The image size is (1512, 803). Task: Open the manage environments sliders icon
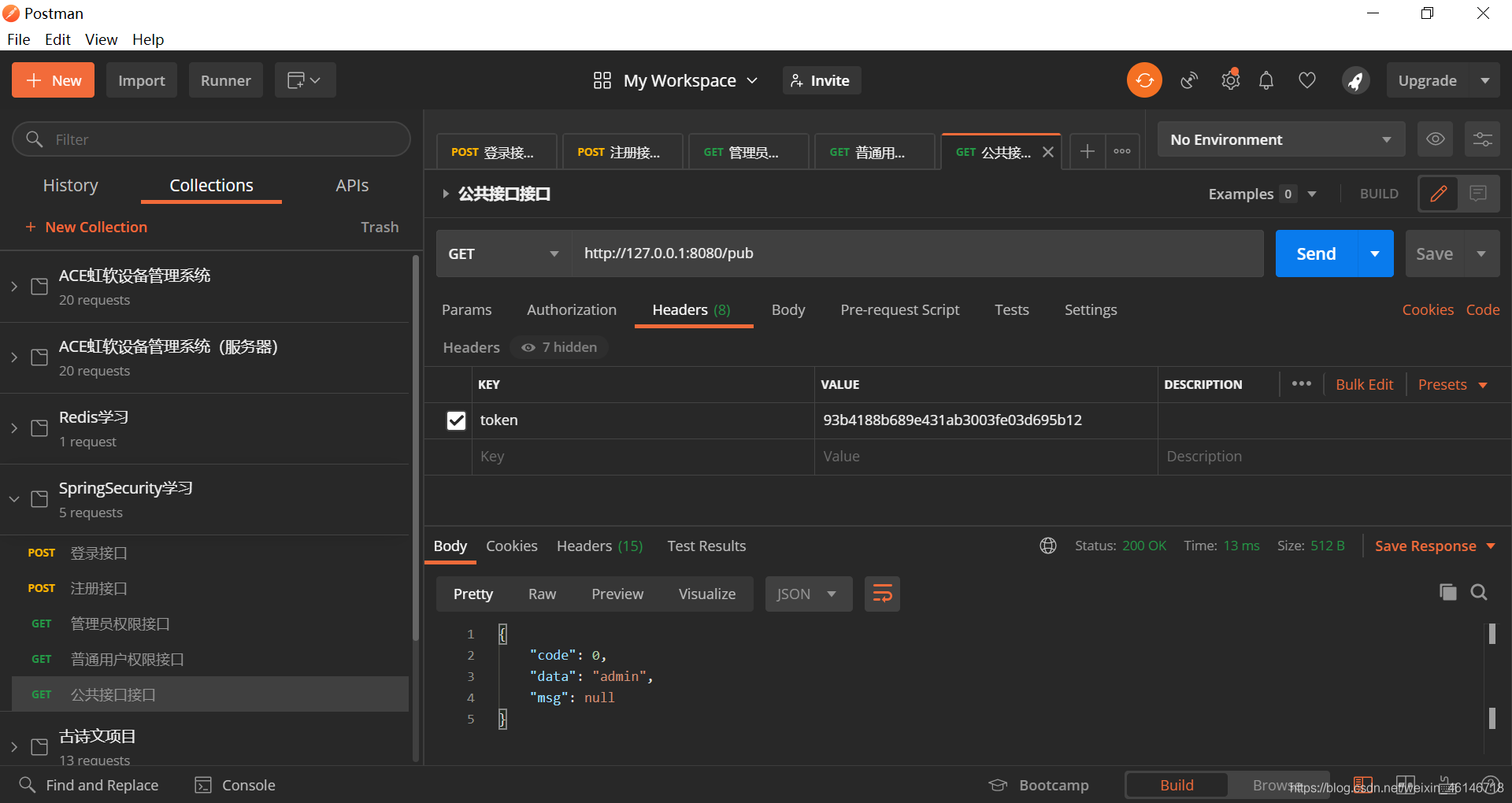point(1482,139)
